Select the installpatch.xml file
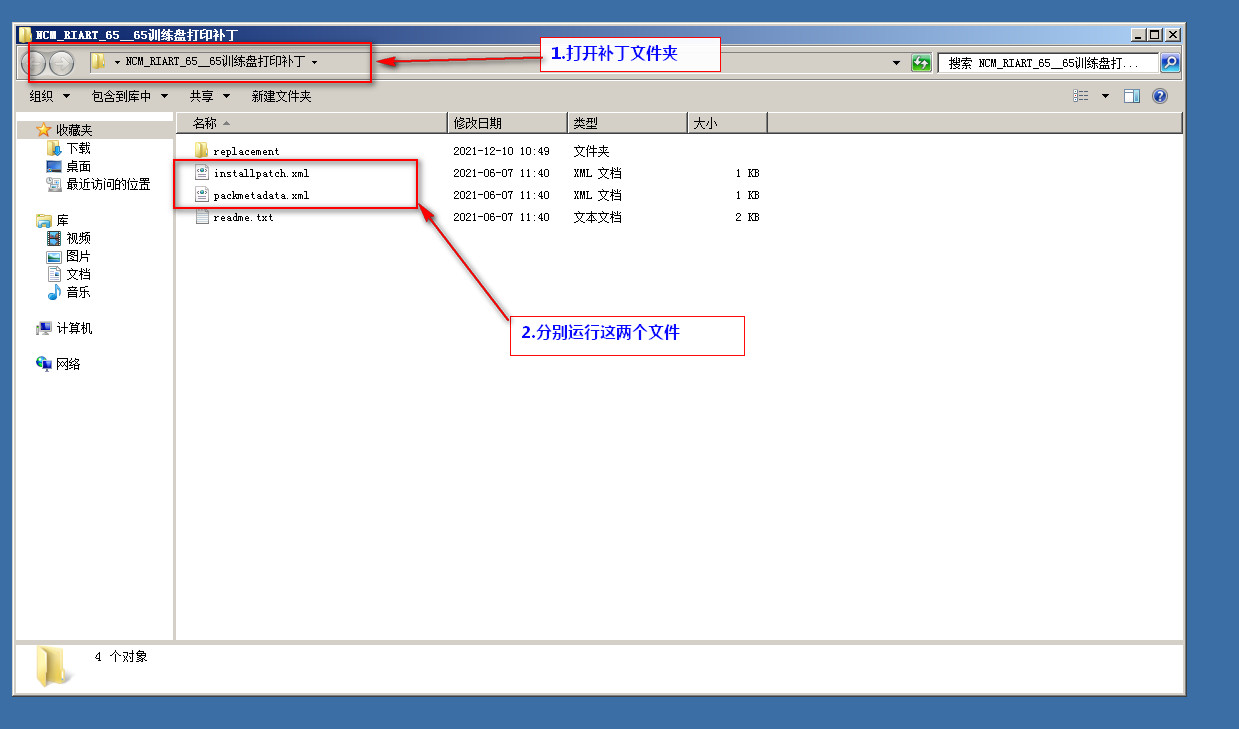 click(260, 173)
